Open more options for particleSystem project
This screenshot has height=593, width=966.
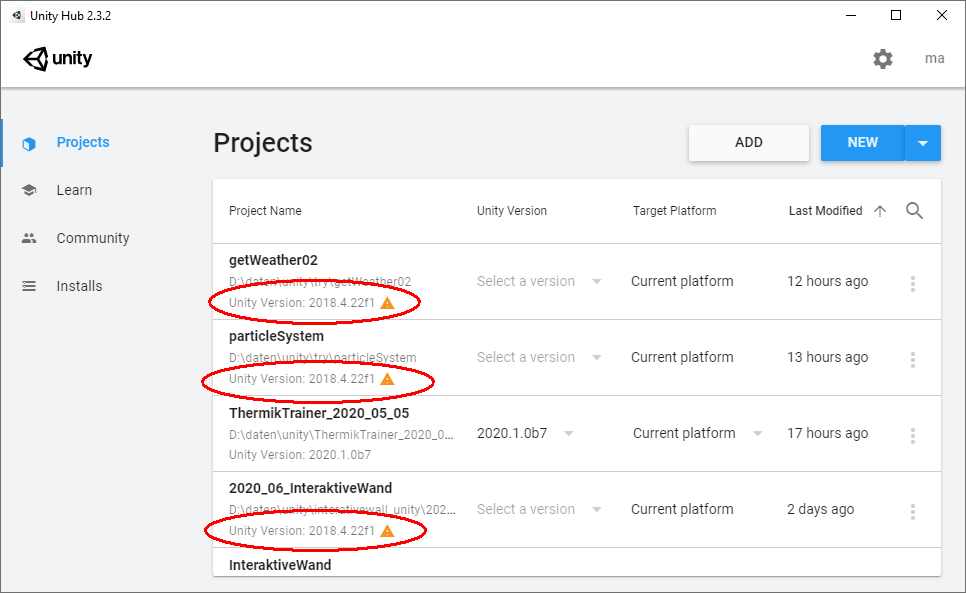(913, 359)
